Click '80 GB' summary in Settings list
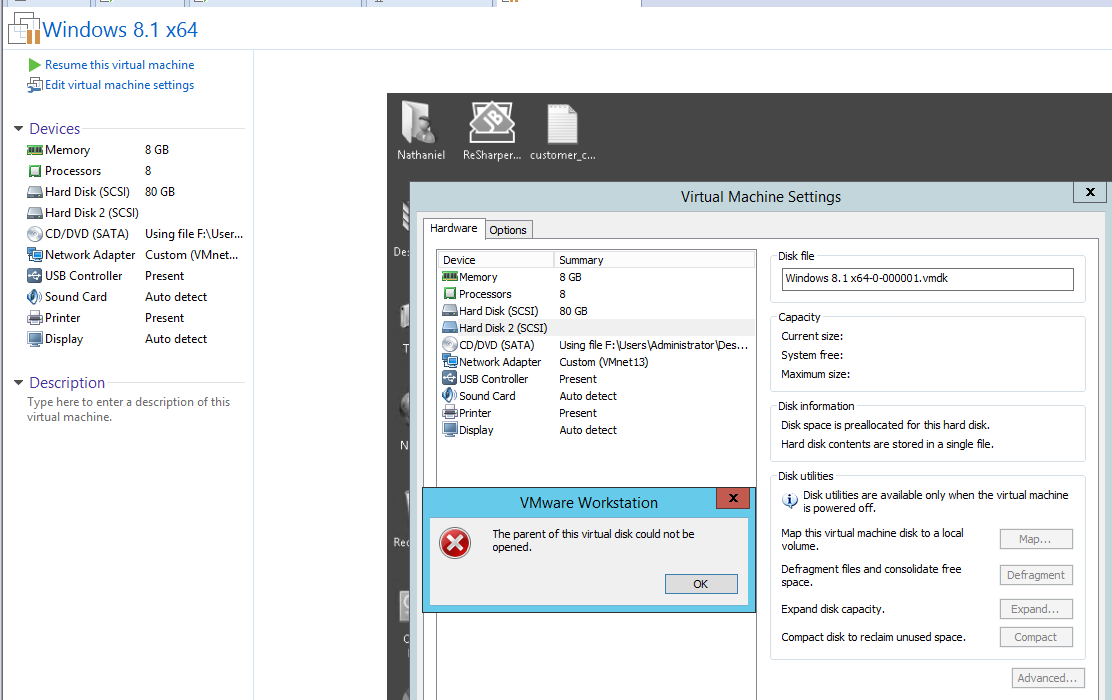This screenshot has width=1112, height=700. [x=573, y=311]
